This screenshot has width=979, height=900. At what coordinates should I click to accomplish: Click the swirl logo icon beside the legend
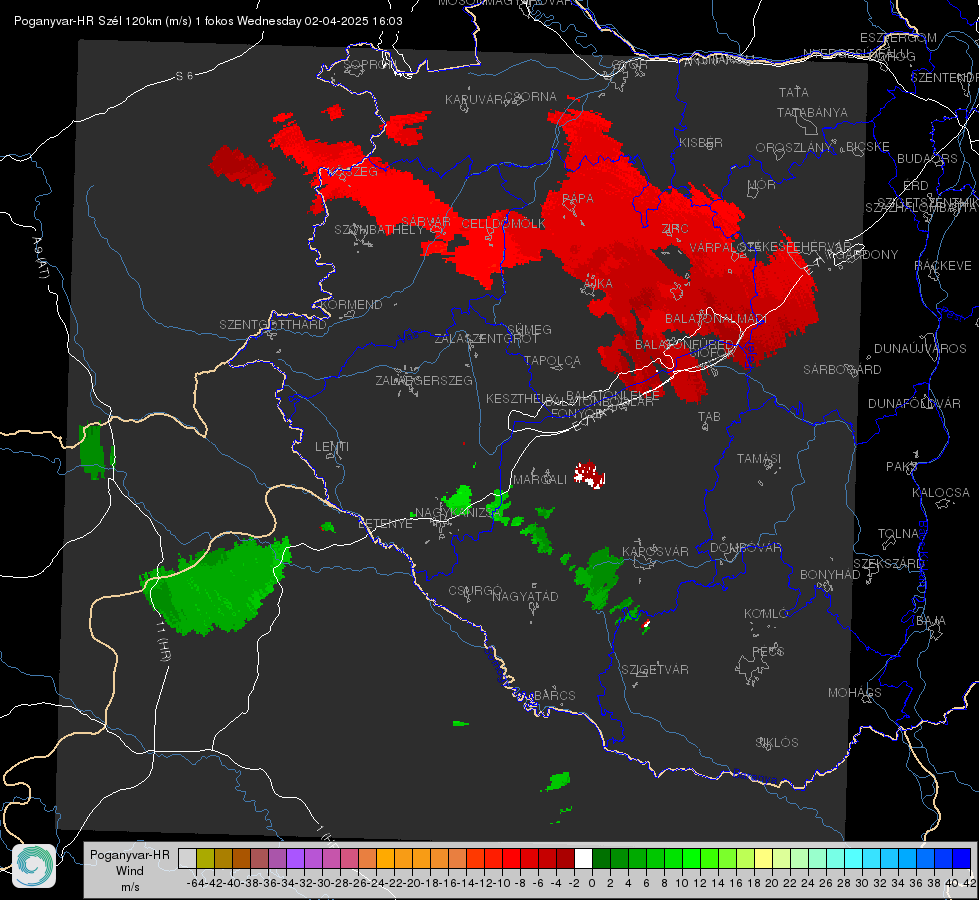(34, 866)
